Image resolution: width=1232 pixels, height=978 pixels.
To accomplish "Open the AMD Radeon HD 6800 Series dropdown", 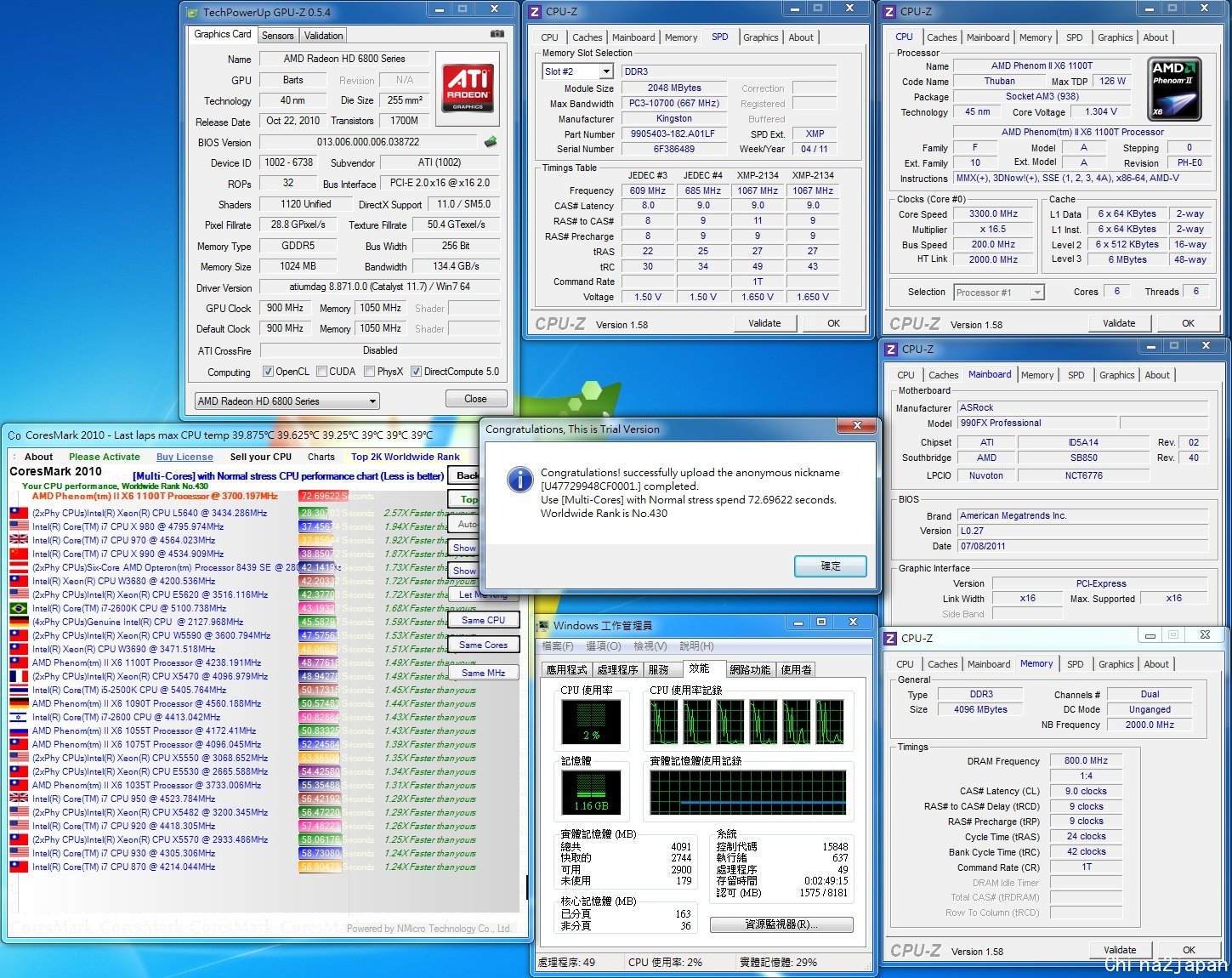I will click(287, 401).
